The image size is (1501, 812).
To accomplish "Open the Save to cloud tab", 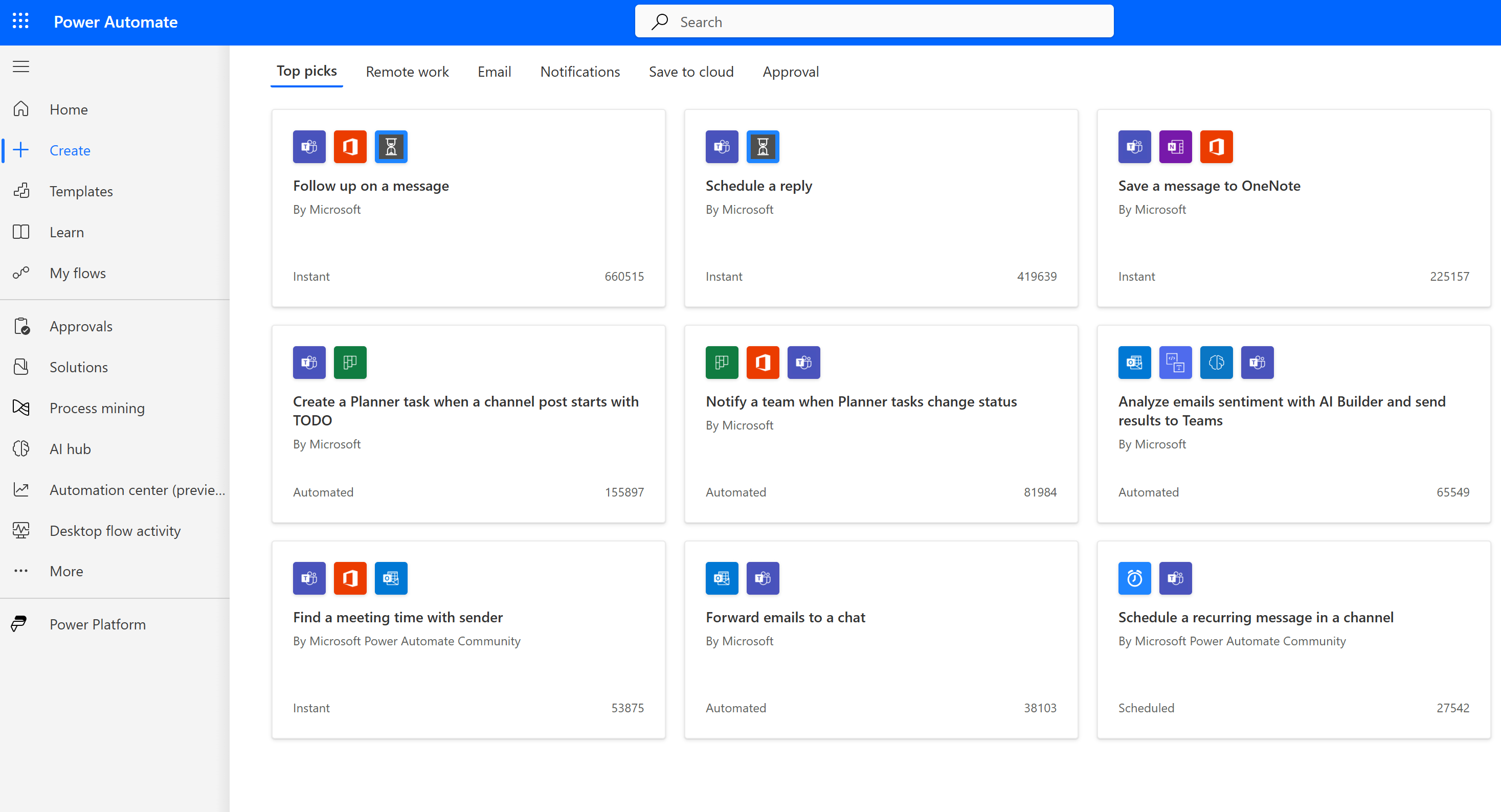I will click(691, 72).
